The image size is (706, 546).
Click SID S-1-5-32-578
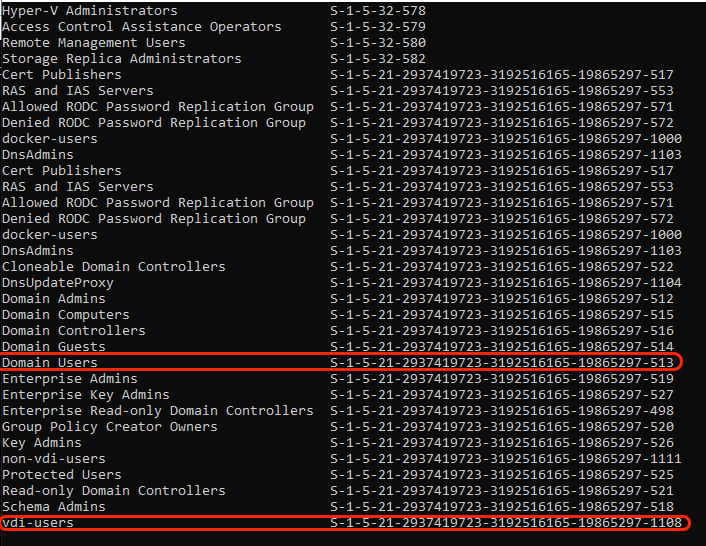tap(378, 11)
